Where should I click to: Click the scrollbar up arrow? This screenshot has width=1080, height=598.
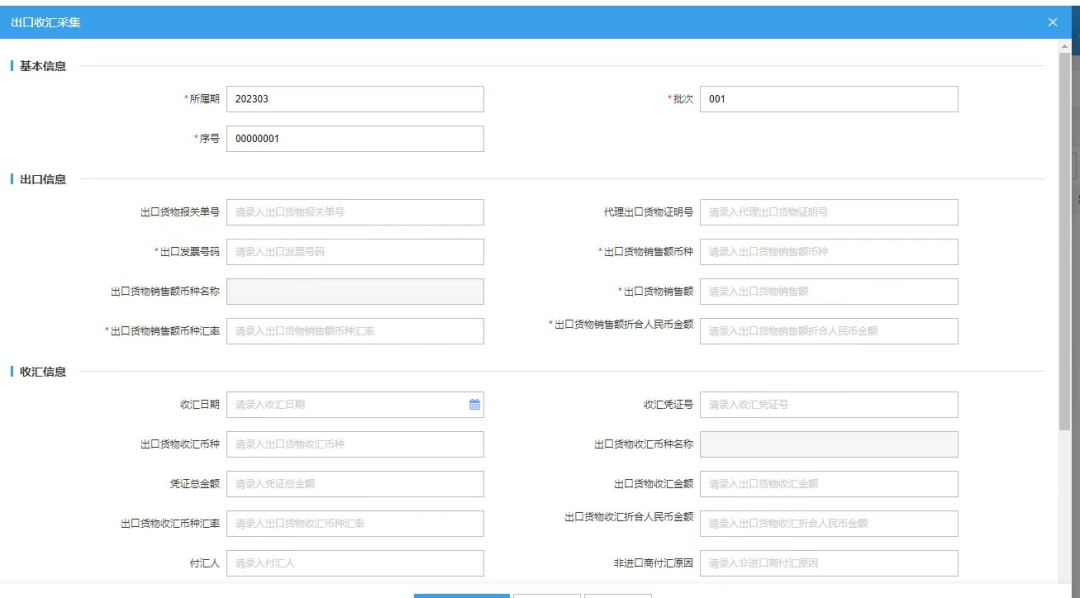tap(1064, 46)
